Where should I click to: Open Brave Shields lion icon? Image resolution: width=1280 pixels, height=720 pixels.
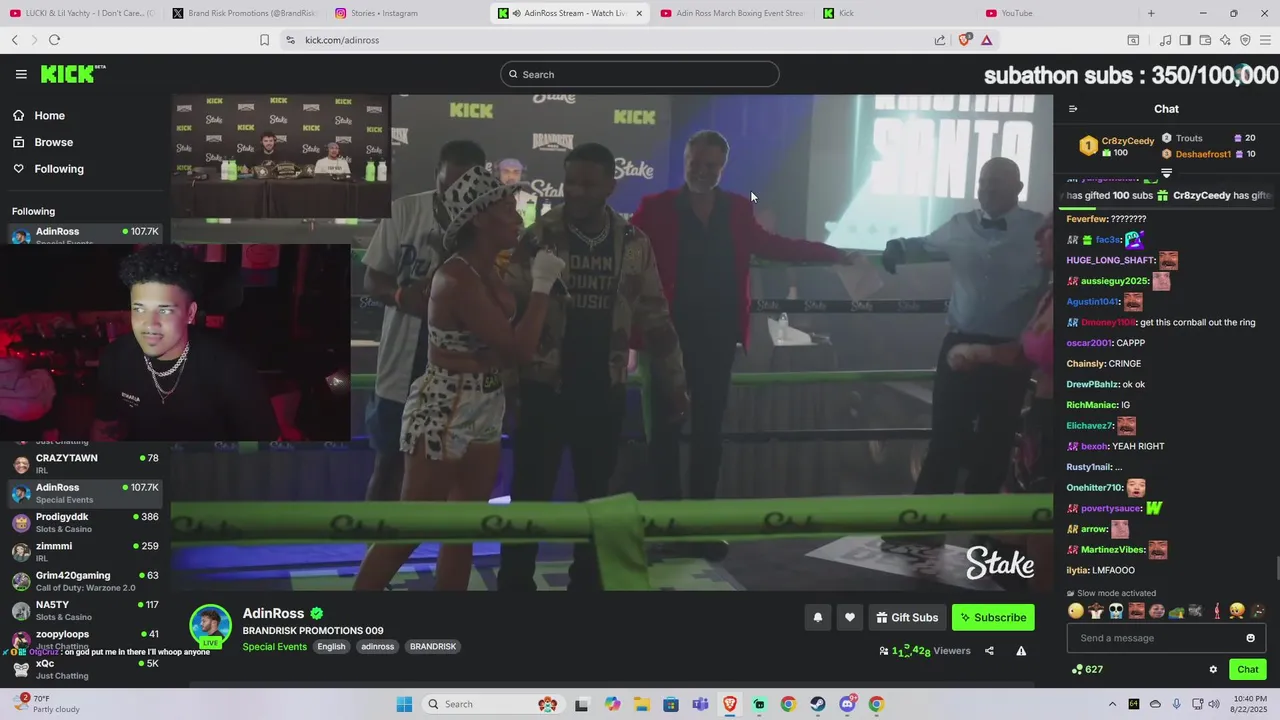(964, 40)
